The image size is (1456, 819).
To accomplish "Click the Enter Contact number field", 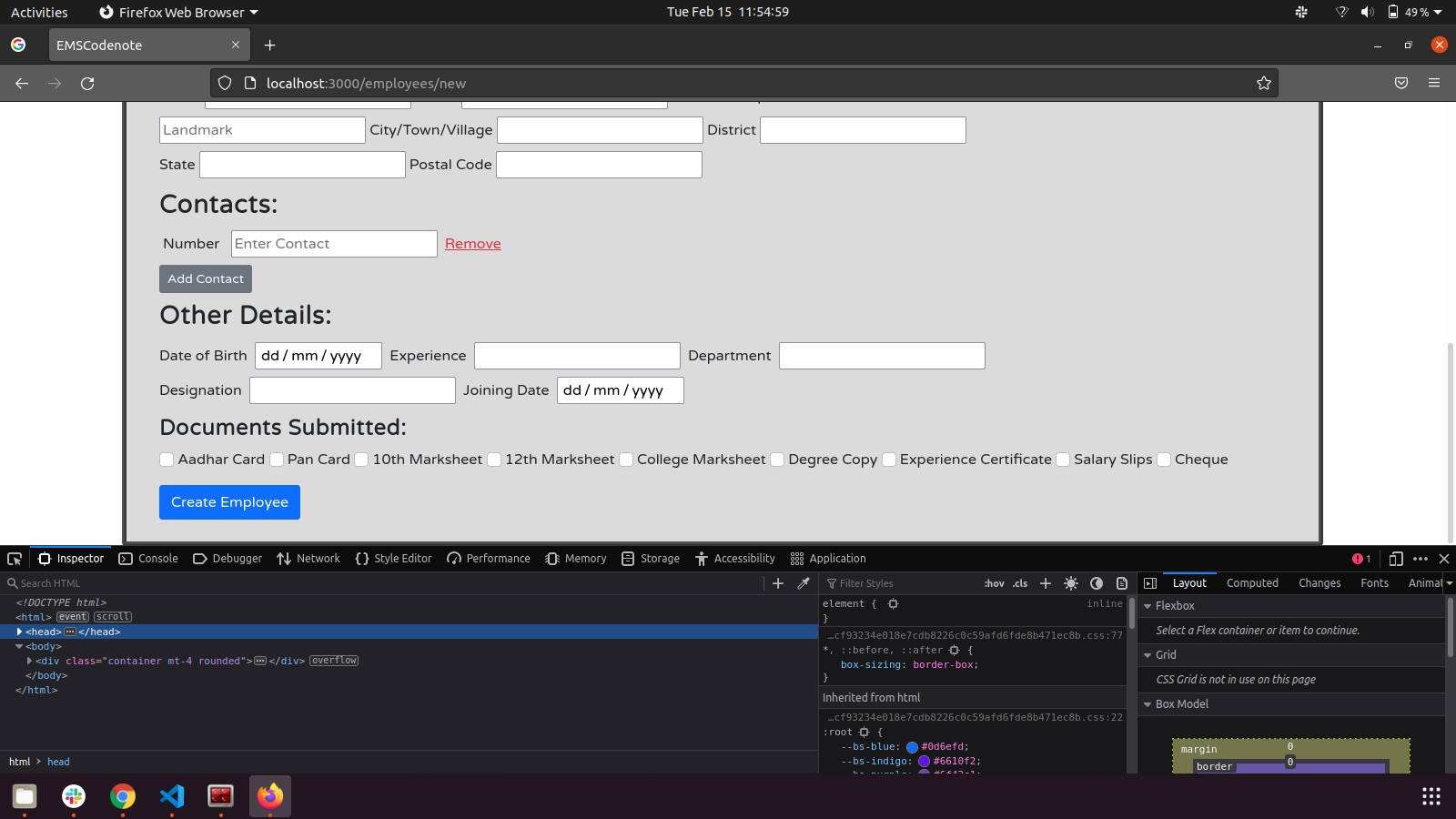I will tap(334, 244).
